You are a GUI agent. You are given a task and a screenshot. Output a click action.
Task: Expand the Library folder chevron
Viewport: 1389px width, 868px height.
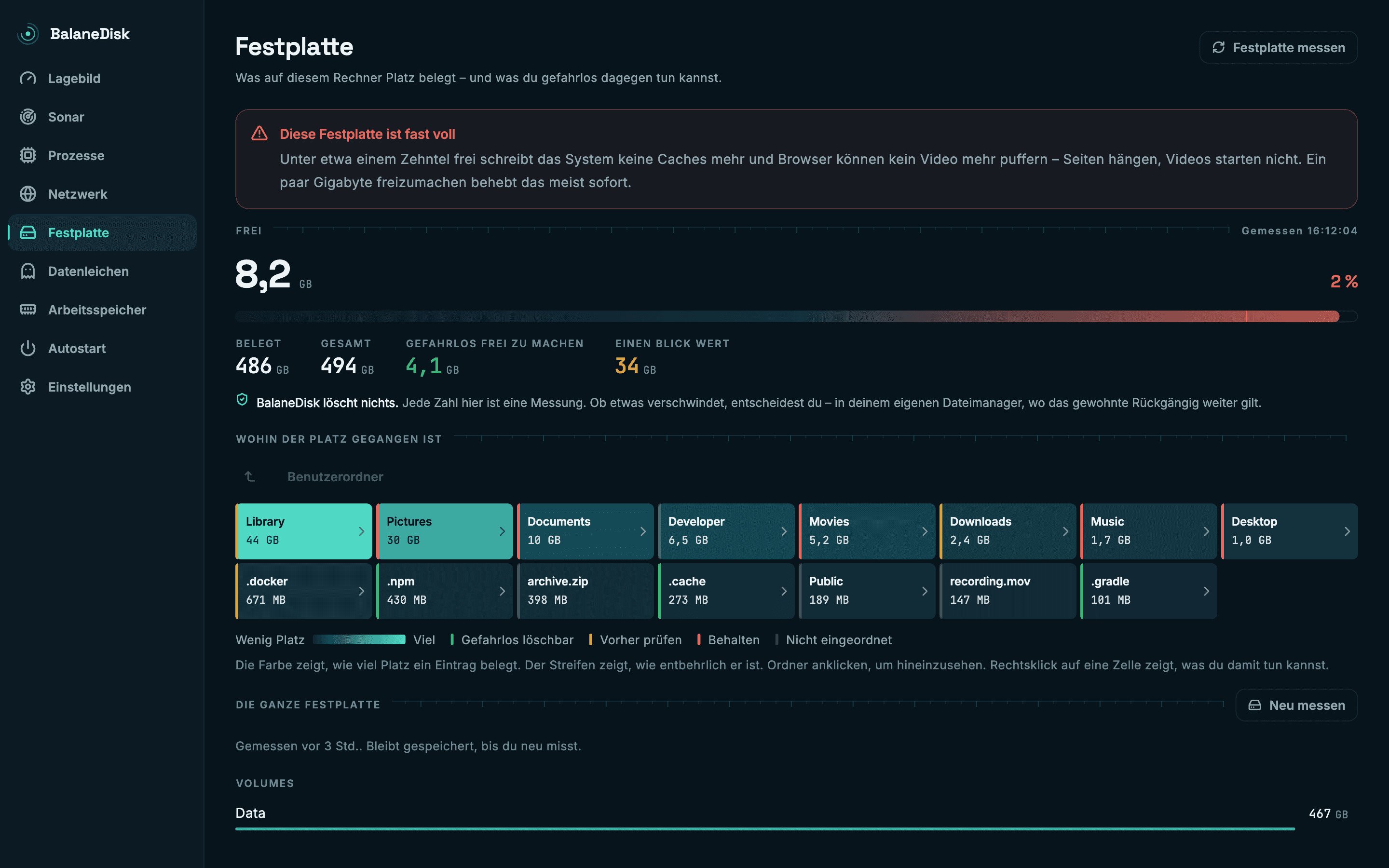361,531
